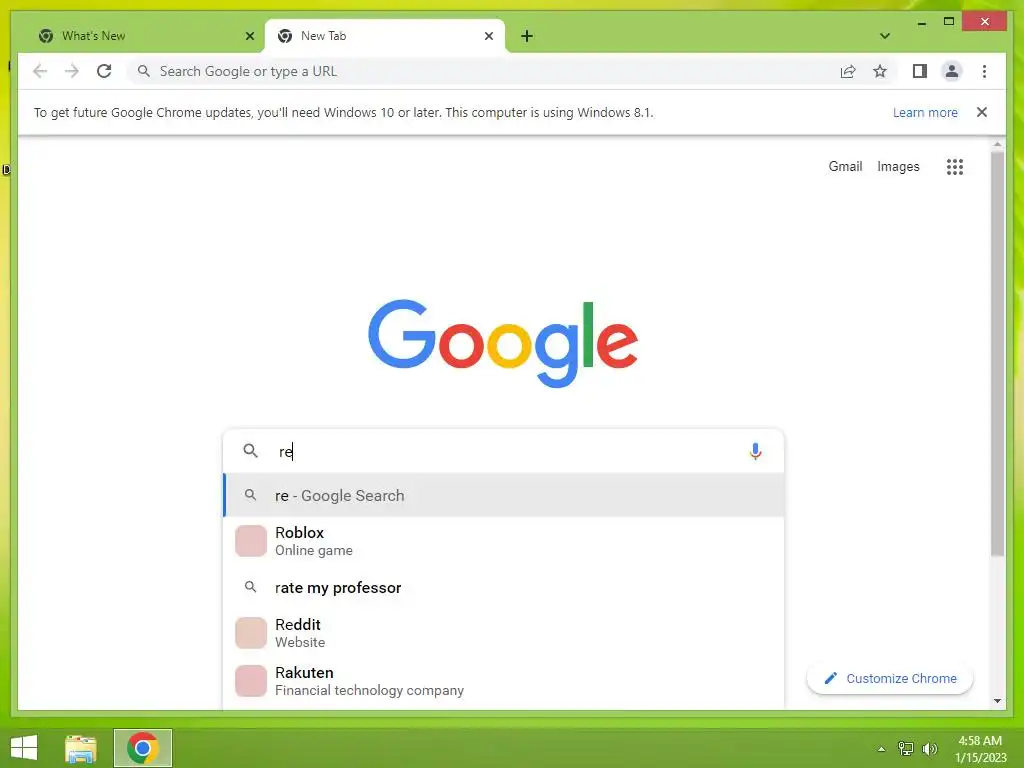Show hidden system tray icons
The height and width of the screenshot is (768, 1024).
(881, 749)
